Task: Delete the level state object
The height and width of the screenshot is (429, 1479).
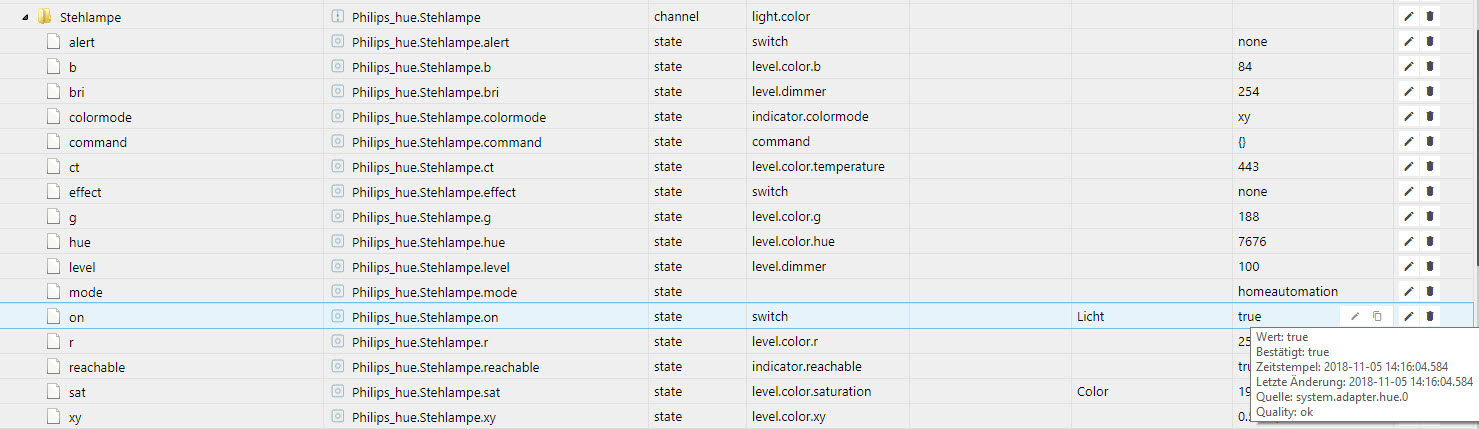Action: tap(1430, 267)
